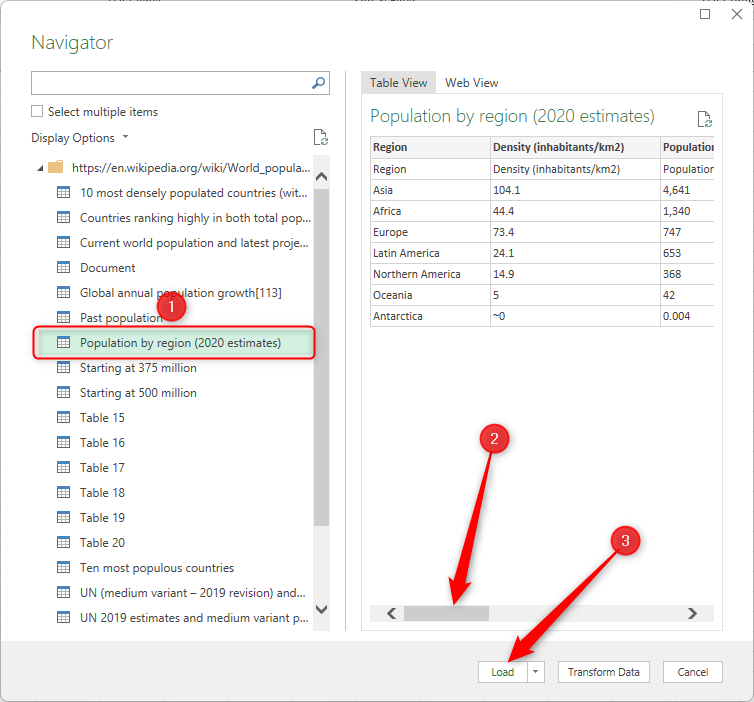
Task: Close the Navigator dialog
Action: [x=737, y=14]
